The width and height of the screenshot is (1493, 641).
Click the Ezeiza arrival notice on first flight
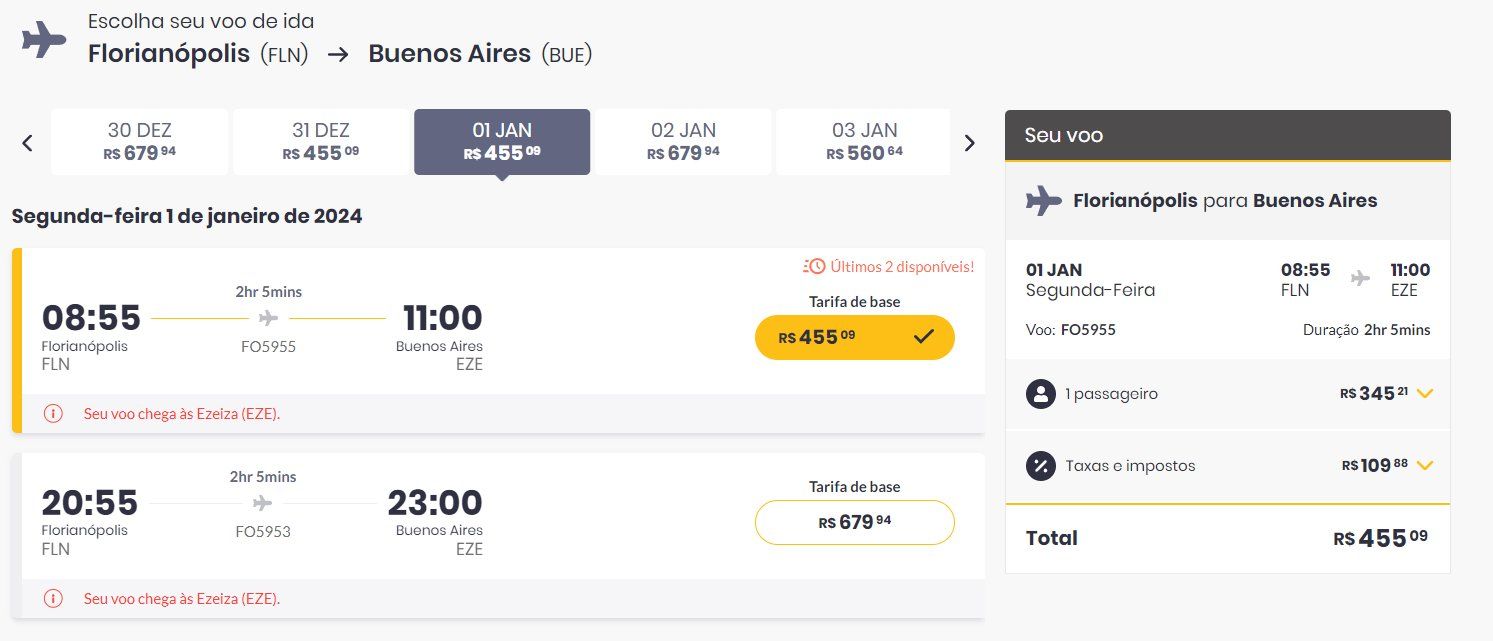(182, 414)
